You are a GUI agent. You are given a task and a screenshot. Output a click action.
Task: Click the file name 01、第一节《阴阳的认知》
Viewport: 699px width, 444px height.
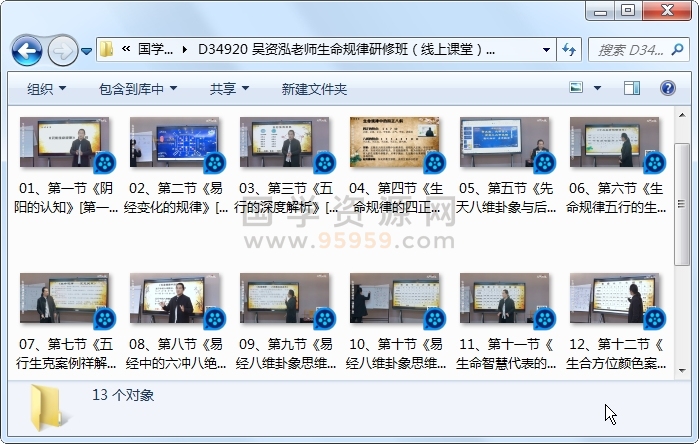[66, 197]
